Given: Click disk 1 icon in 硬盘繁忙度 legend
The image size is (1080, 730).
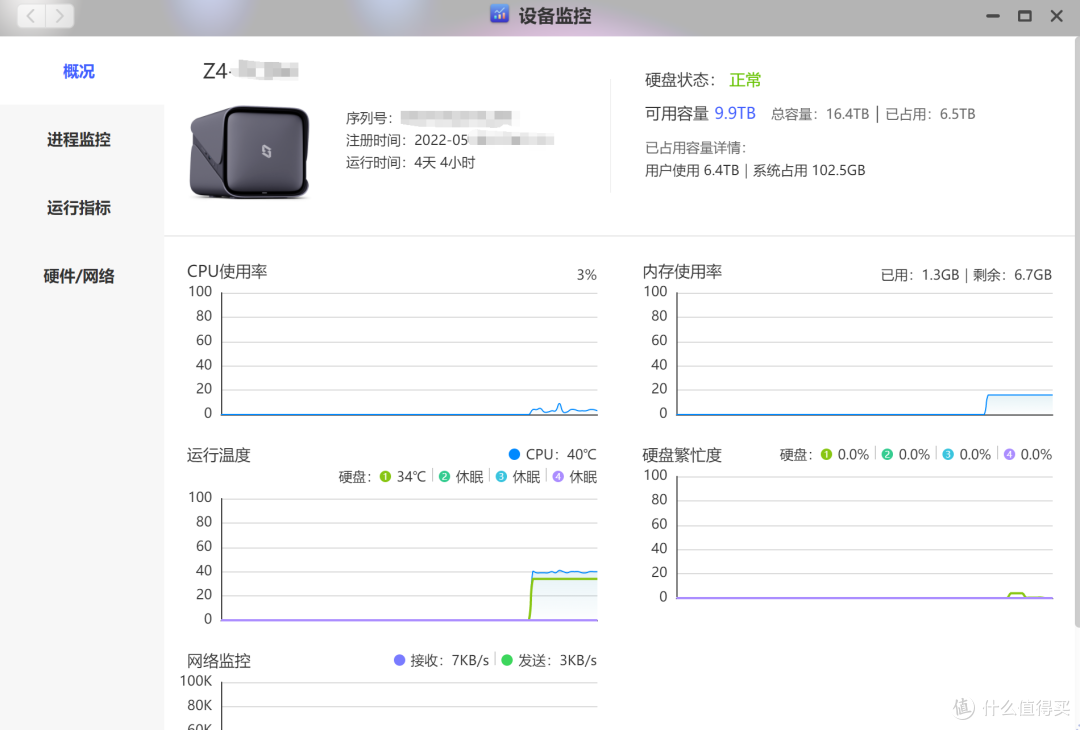Looking at the screenshot, I should (827, 455).
